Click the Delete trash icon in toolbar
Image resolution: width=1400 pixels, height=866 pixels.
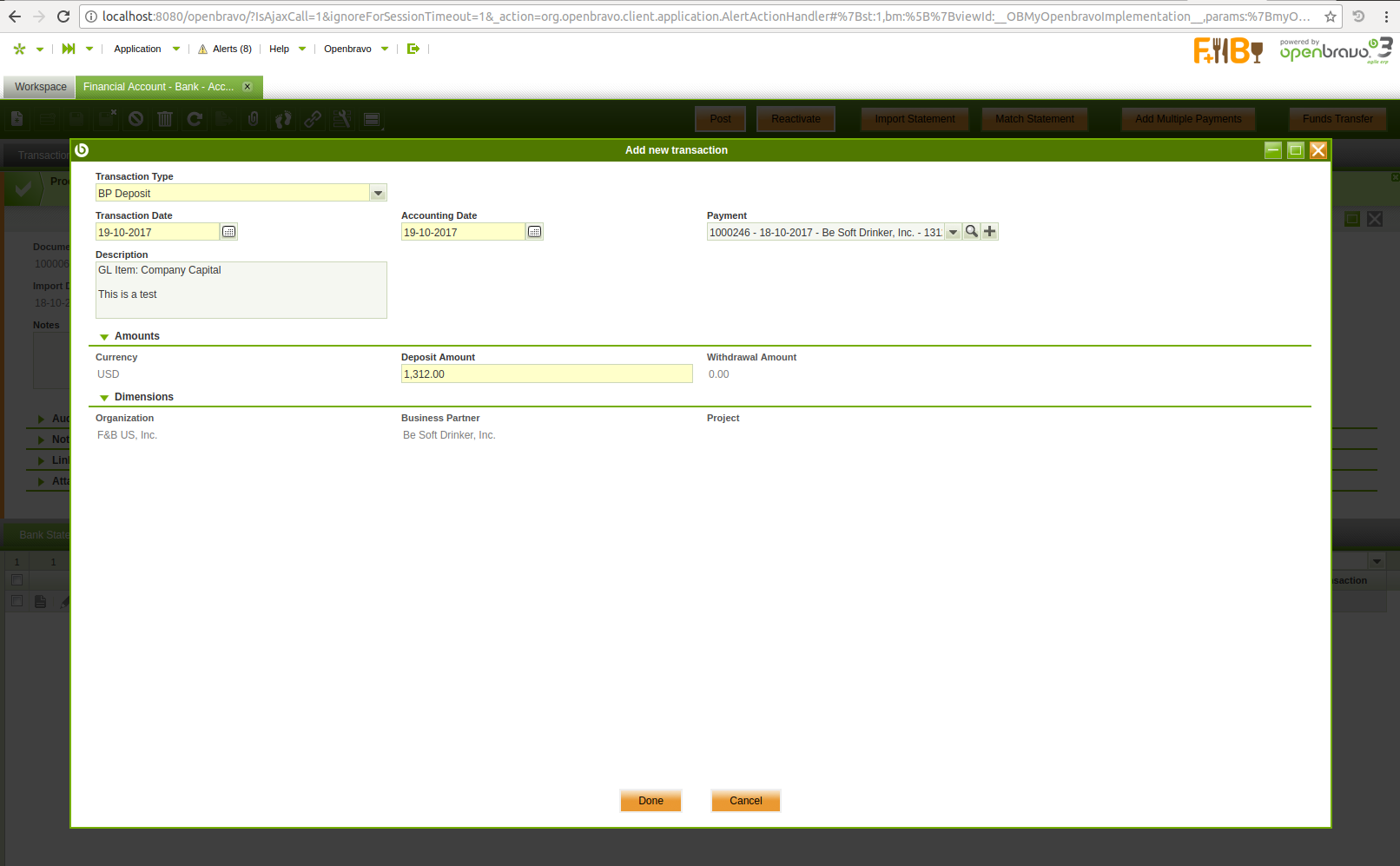(165, 119)
